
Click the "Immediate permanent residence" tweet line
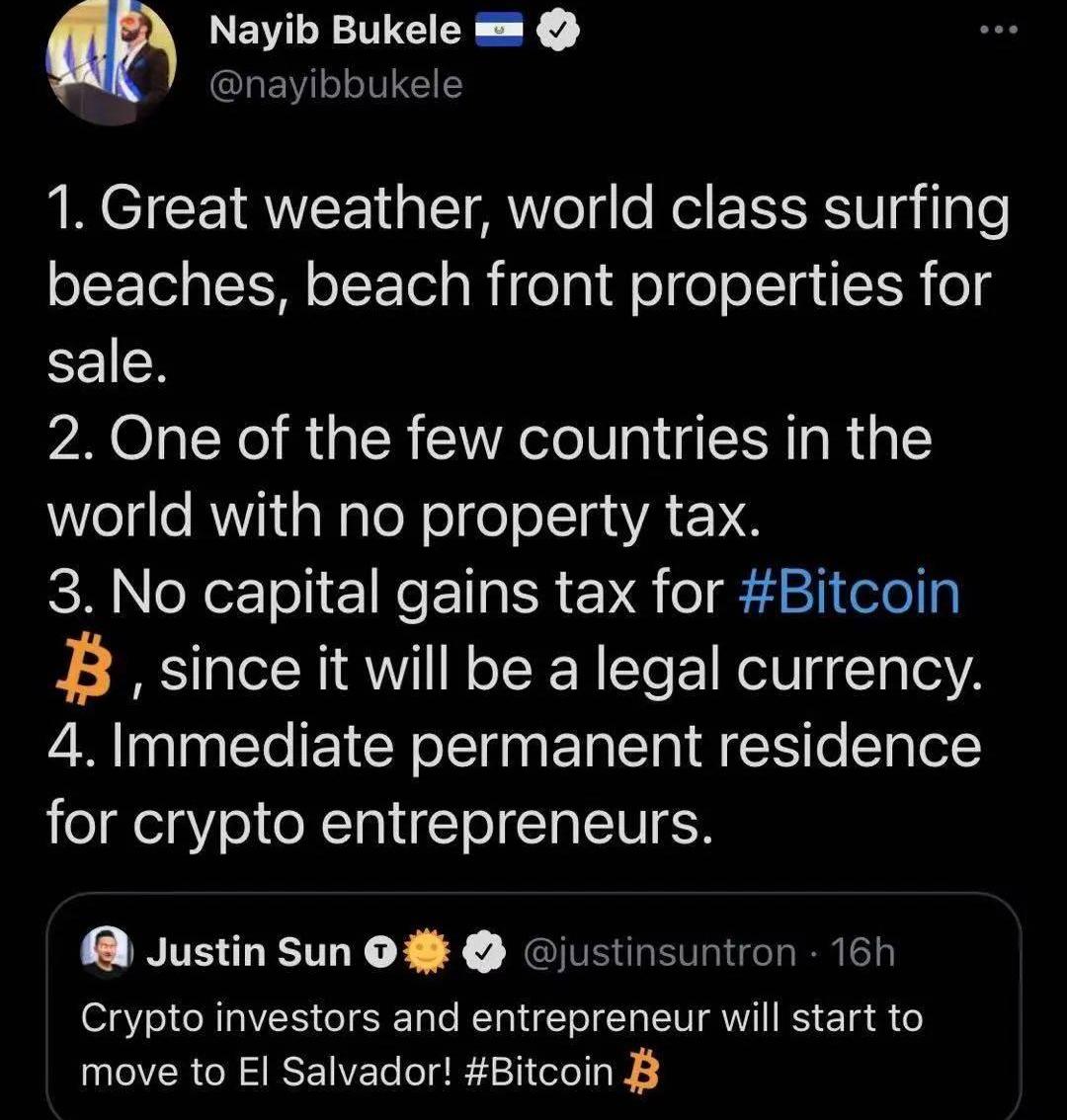(514, 746)
